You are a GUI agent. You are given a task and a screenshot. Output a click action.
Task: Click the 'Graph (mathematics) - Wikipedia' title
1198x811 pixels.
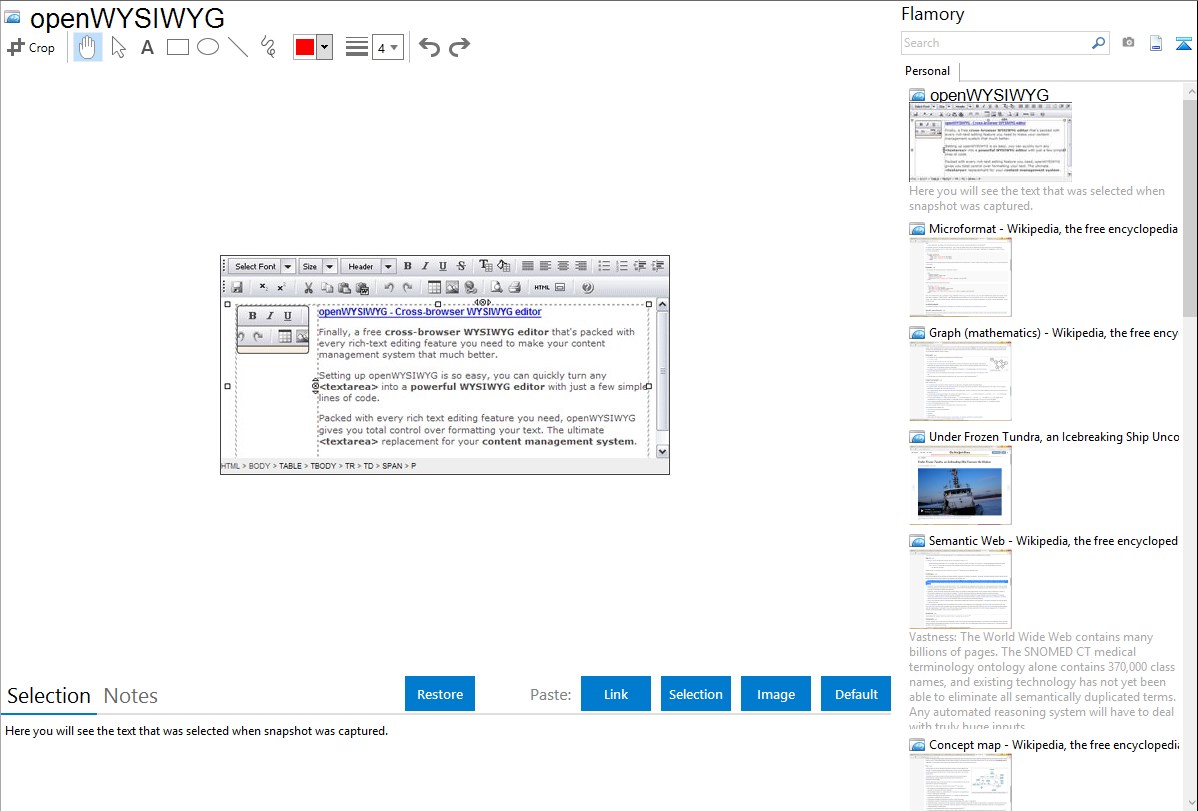coord(1053,333)
